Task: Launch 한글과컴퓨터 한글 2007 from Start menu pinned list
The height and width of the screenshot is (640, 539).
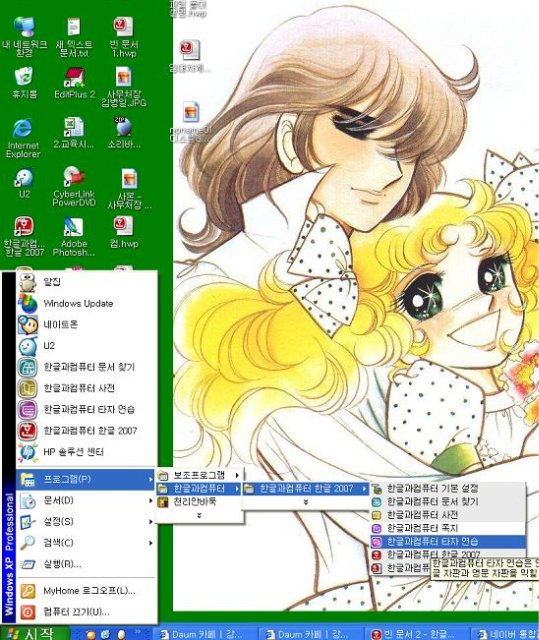Action: [x=87, y=431]
